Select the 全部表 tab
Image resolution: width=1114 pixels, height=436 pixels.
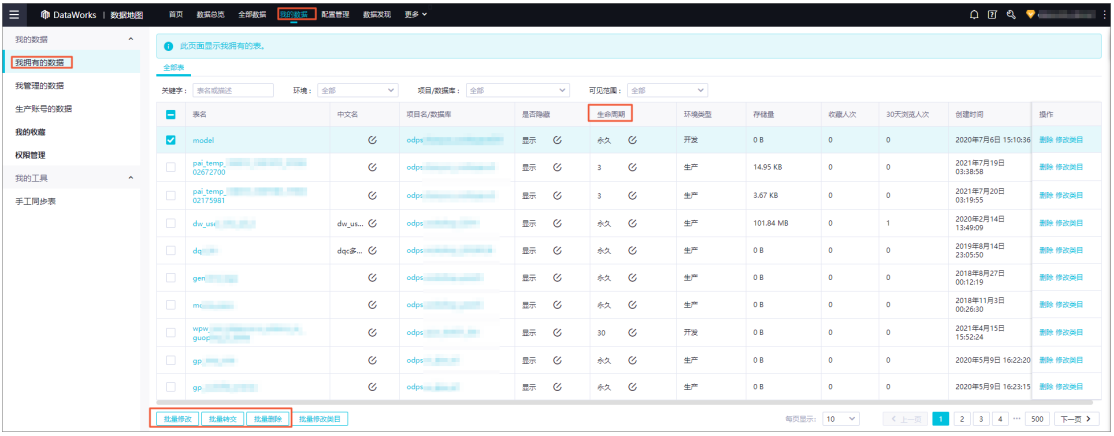pyautogui.click(x=174, y=67)
